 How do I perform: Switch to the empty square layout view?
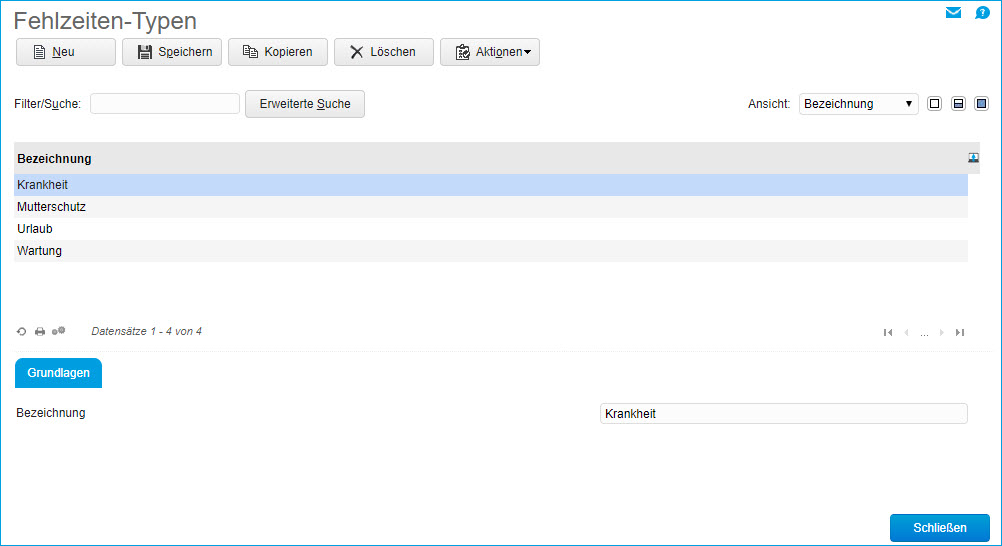(934, 104)
